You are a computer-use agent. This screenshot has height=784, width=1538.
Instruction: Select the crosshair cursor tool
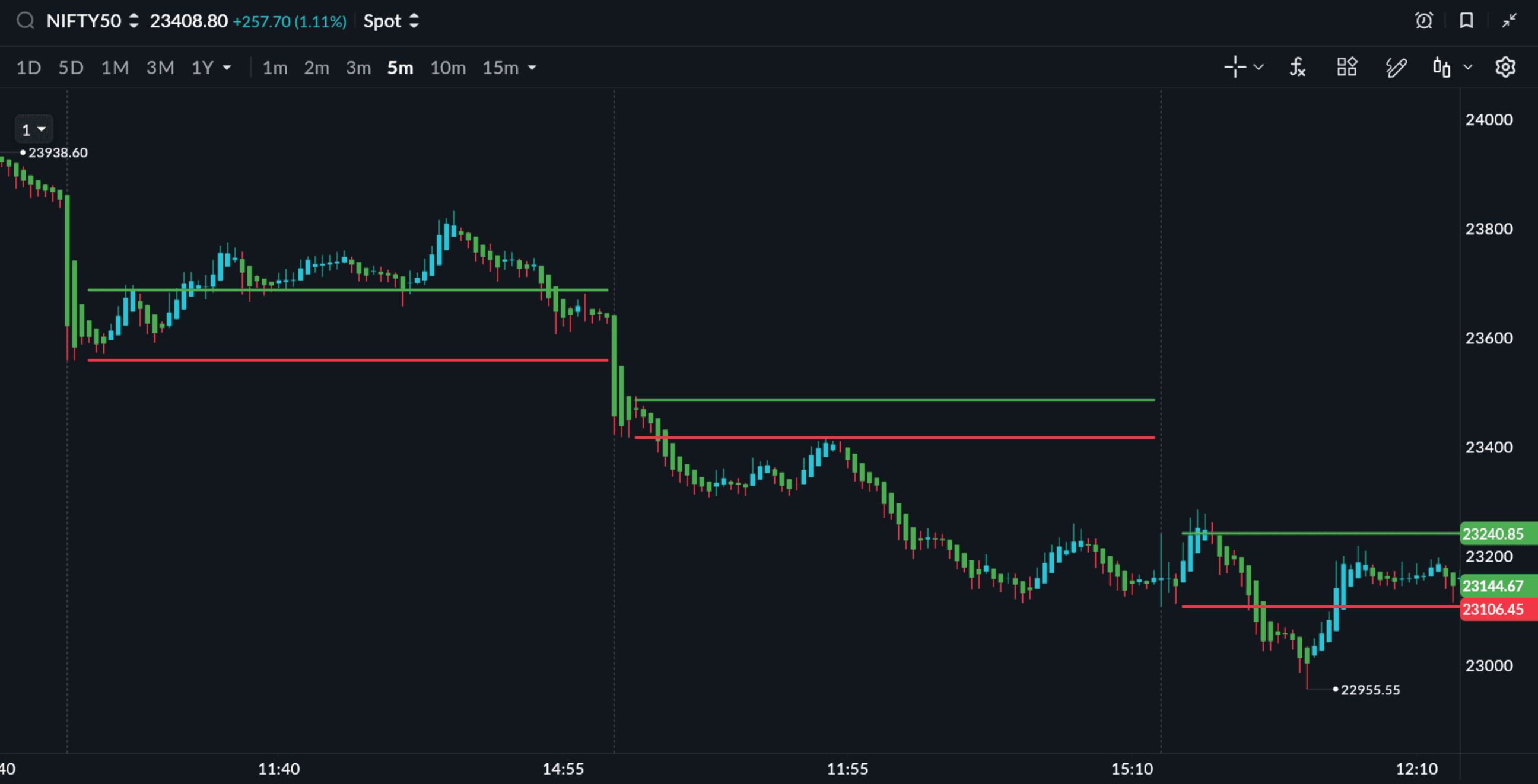(x=1235, y=68)
